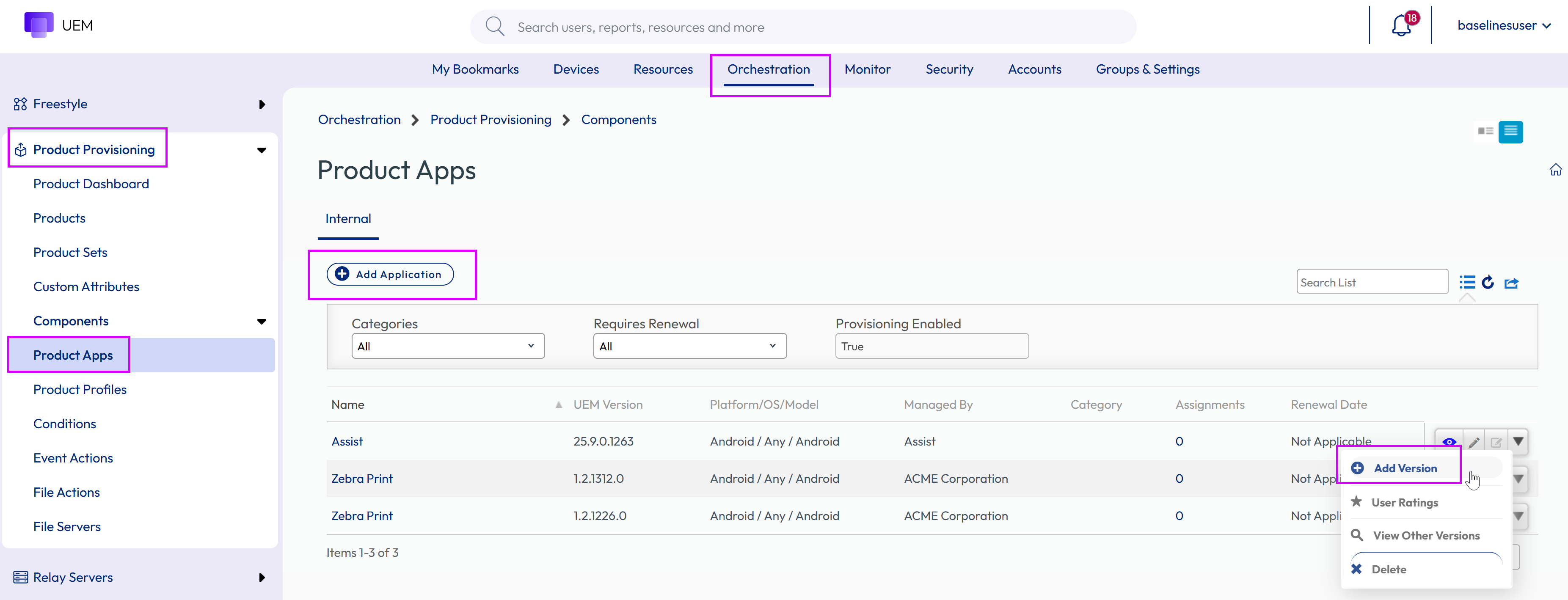1568x600 pixels.
Task: Switch to the summary list view icon
Action: coord(1485,132)
